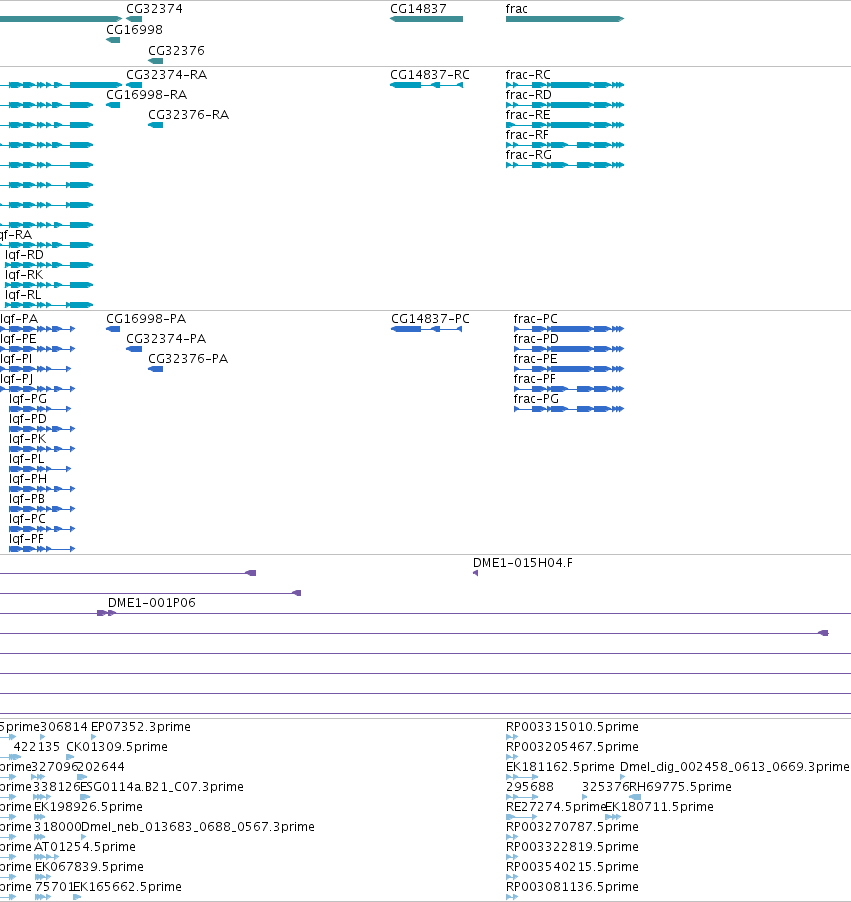Select protein lqf-PI
The height and width of the screenshot is (902, 851).
pos(16,359)
